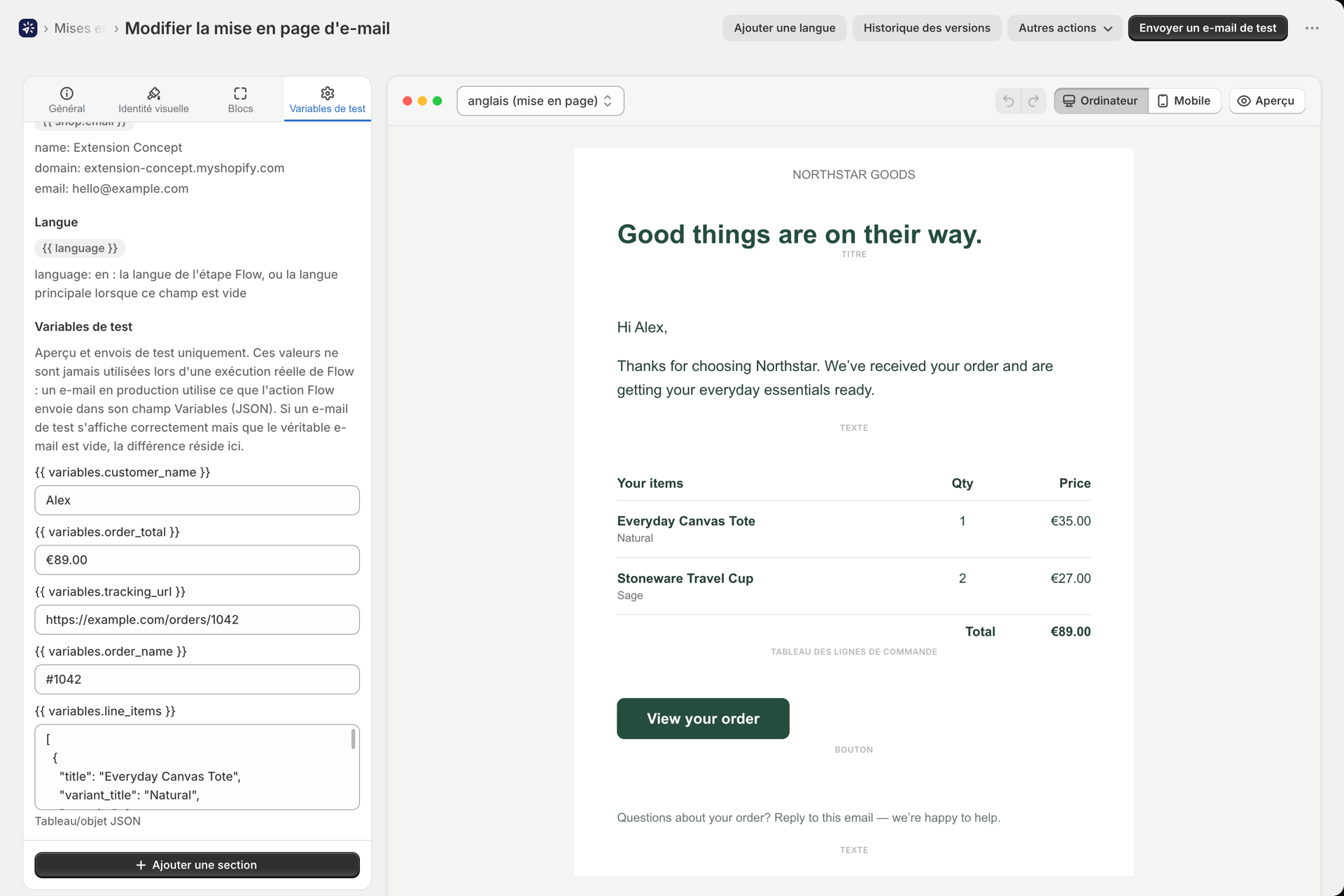This screenshot has width=1344, height=896.
Task: Open Historique des versions
Action: click(x=927, y=28)
